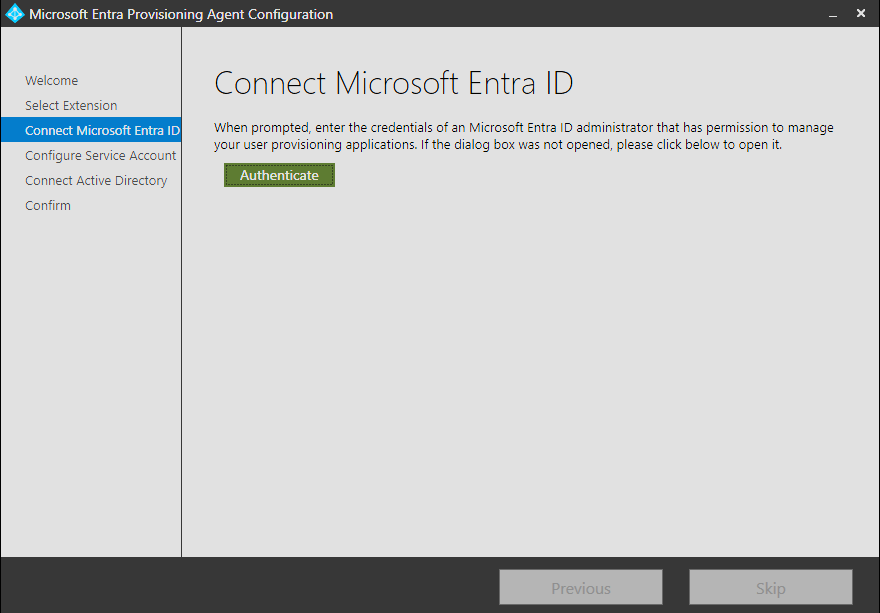Open the Confirm step in sidebar
Viewport: 880px width, 613px height.
(x=48, y=206)
